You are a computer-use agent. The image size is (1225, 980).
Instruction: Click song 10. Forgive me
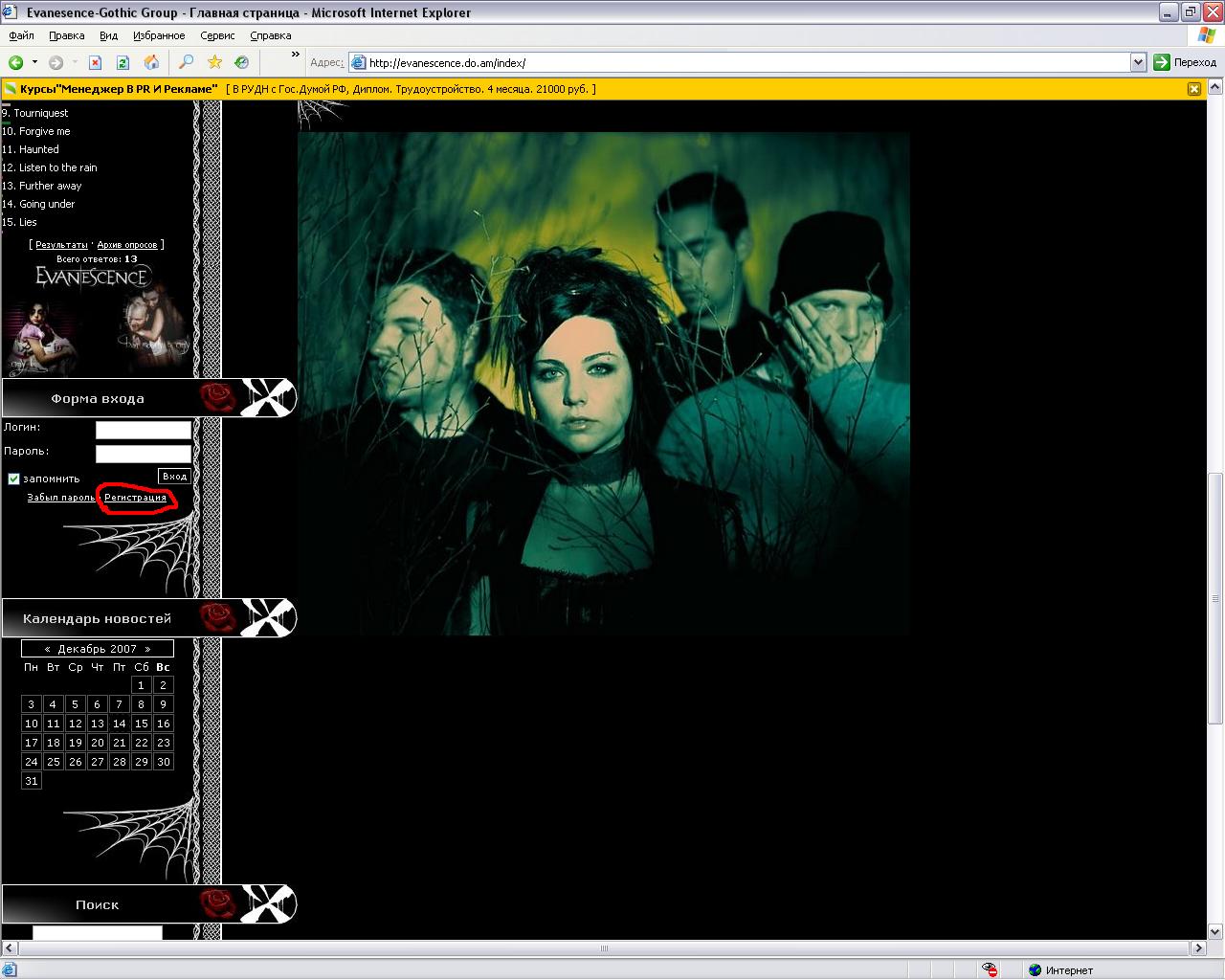36,131
